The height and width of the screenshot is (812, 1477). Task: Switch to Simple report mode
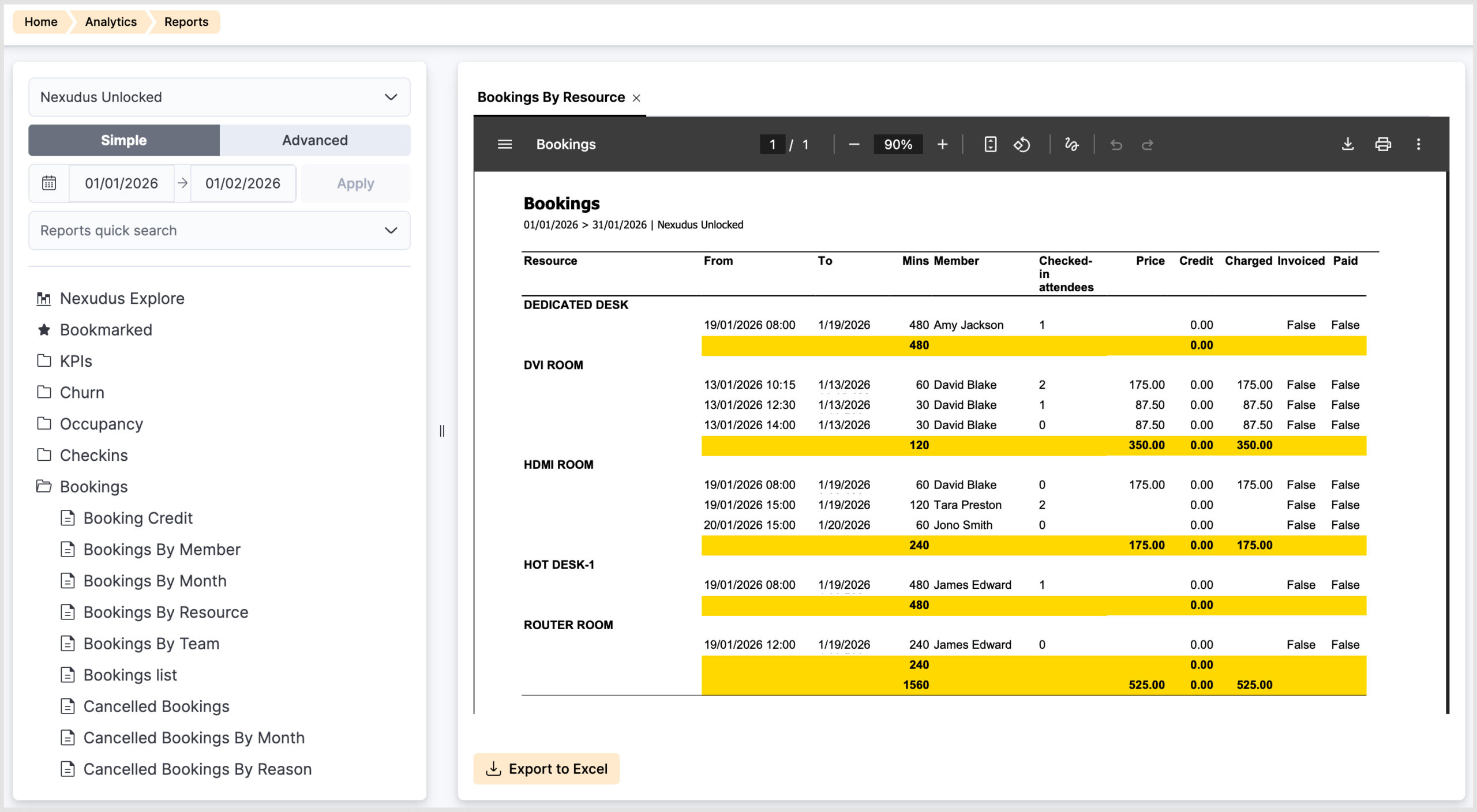coord(124,140)
